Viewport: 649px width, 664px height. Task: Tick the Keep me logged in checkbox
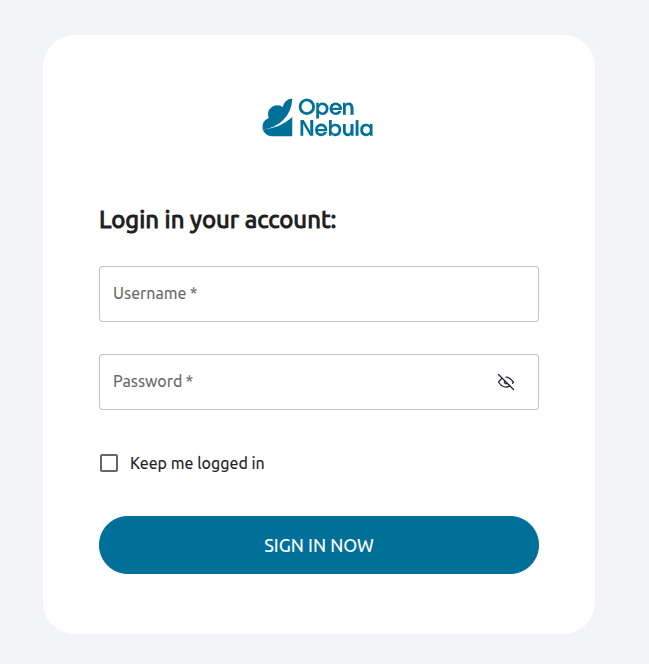point(109,463)
